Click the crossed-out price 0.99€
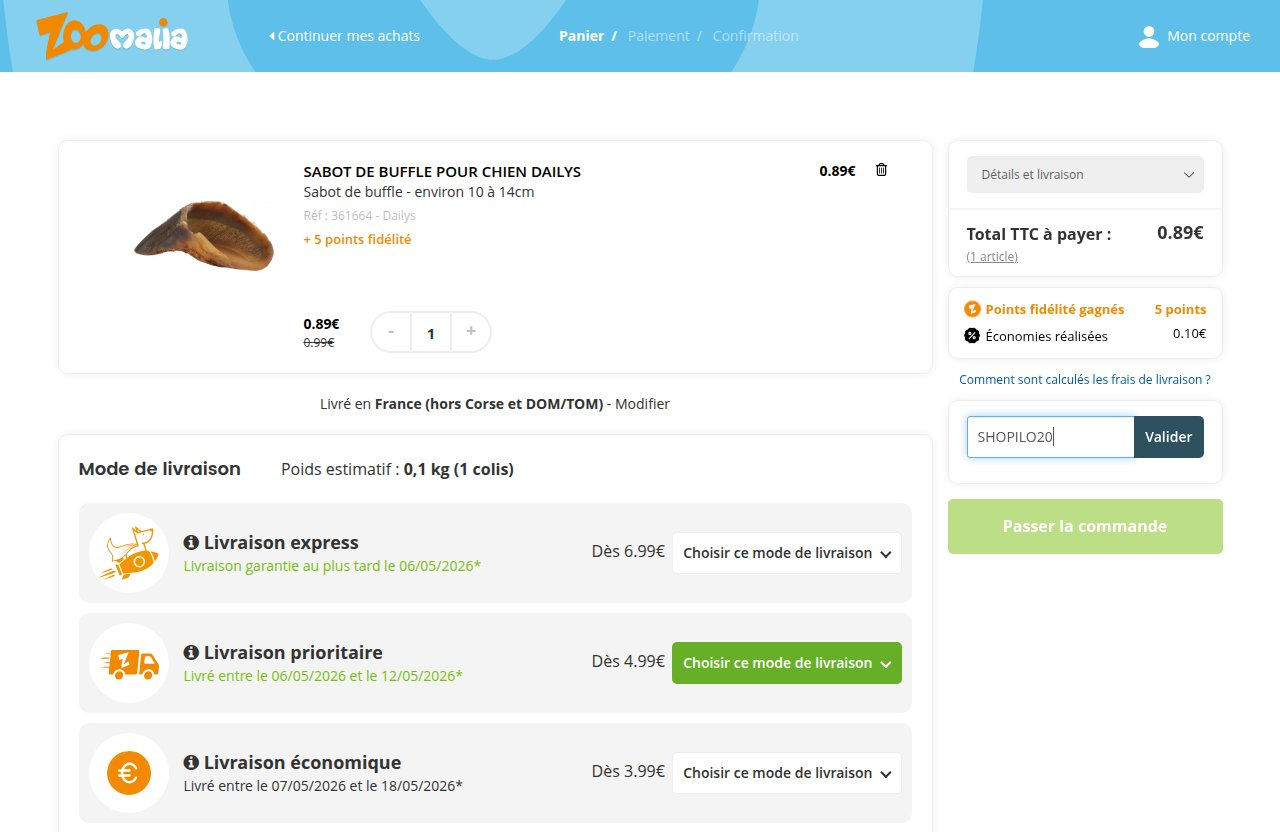 [x=318, y=342]
